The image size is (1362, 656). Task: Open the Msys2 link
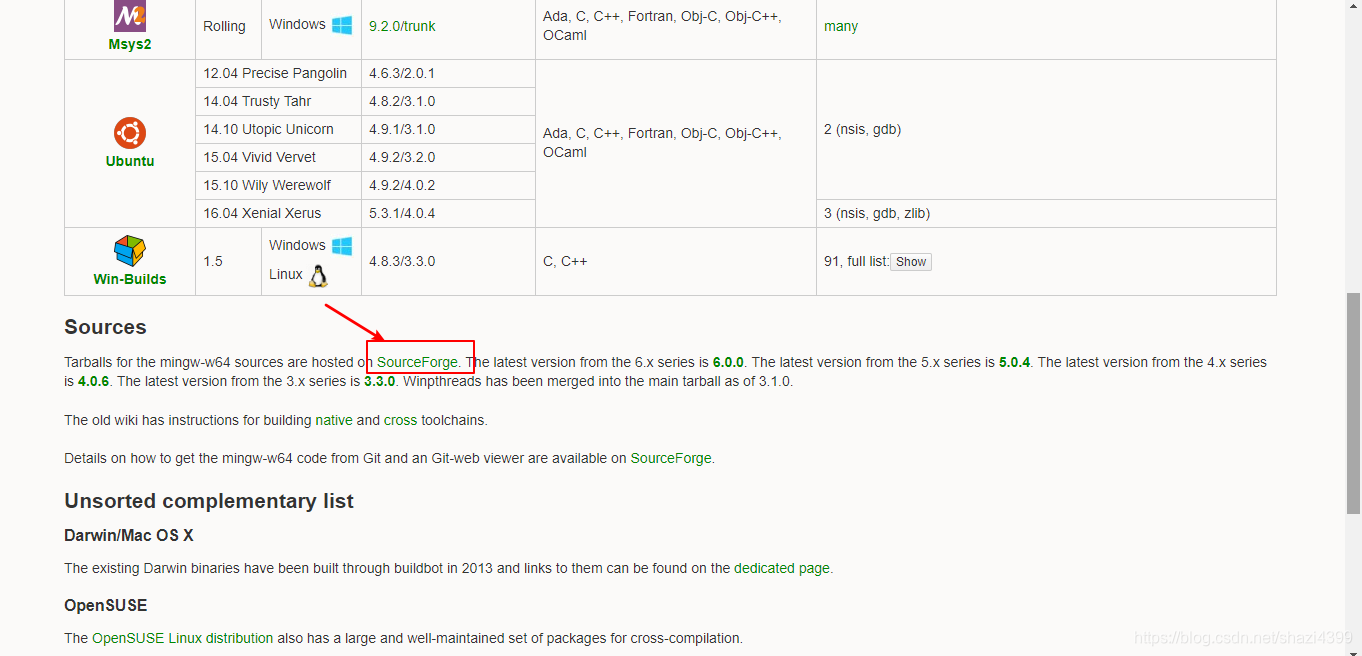point(130,44)
